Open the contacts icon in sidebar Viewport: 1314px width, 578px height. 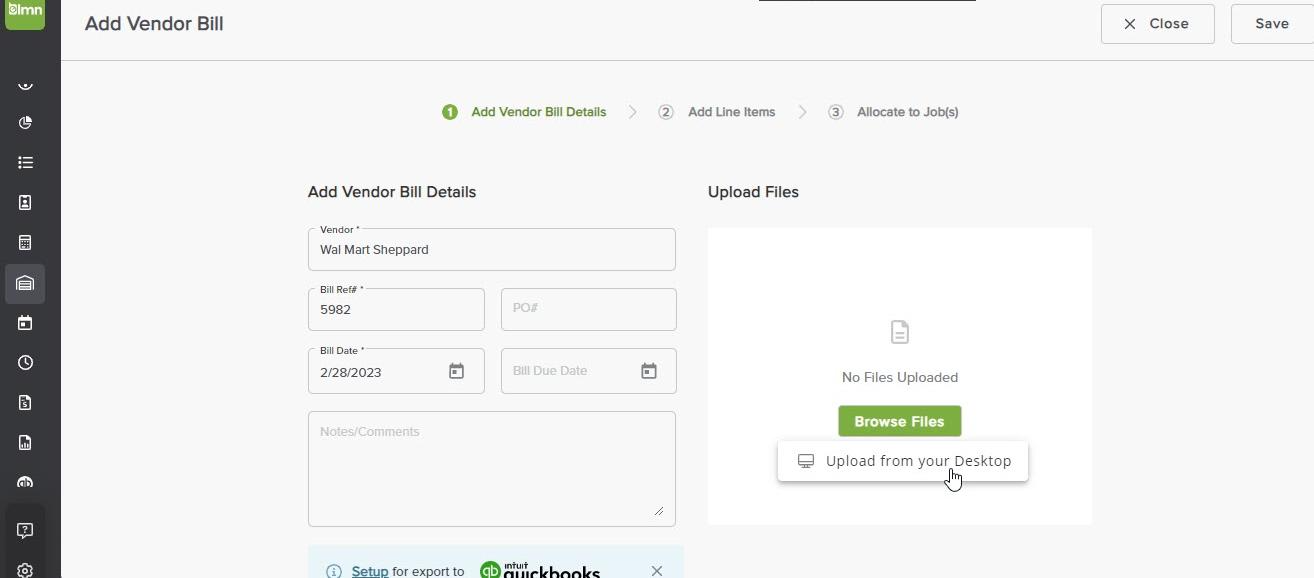(25, 202)
